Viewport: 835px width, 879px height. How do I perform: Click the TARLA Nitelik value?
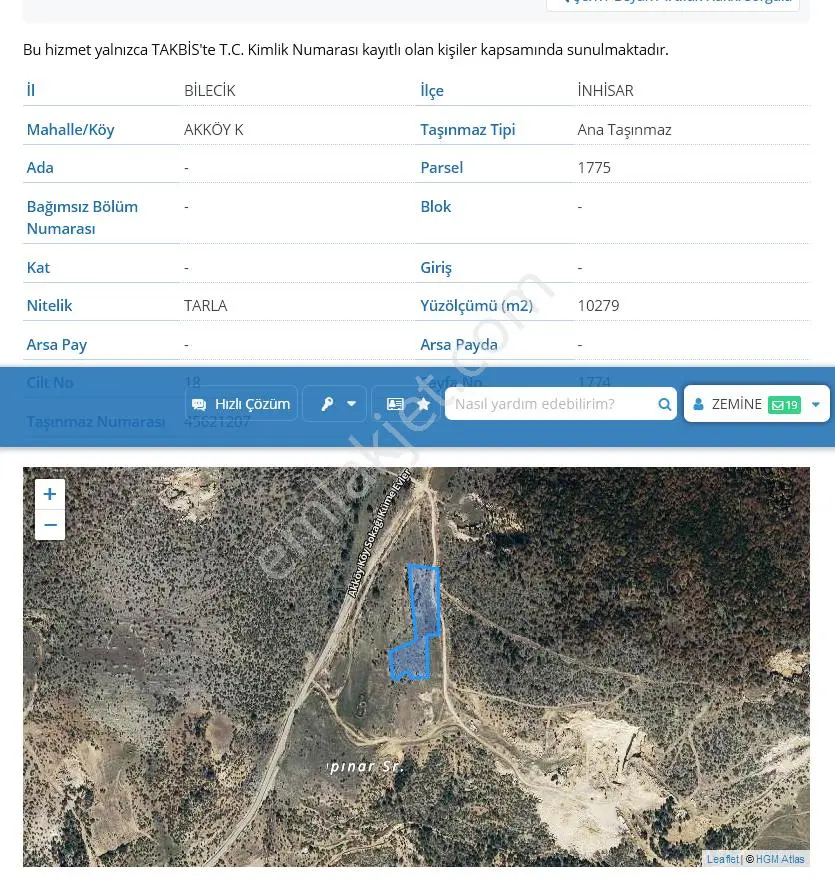[x=206, y=306]
